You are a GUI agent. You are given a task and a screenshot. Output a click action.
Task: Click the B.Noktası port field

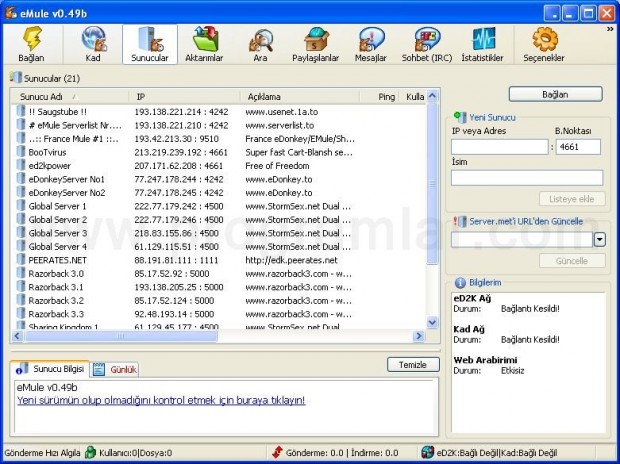(x=578, y=147)
